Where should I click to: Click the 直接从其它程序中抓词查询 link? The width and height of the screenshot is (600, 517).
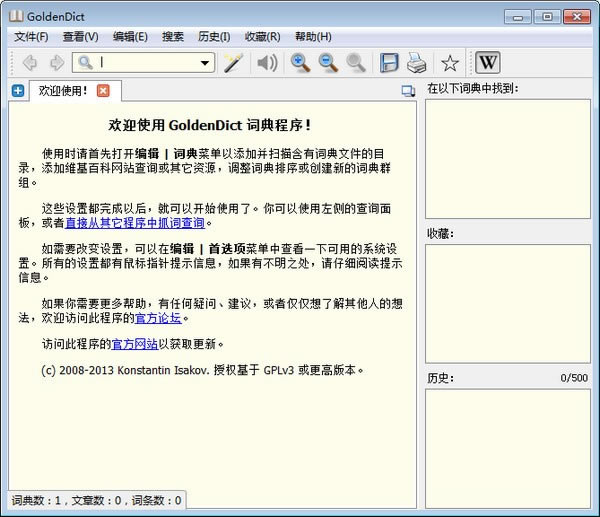(134, 223)
